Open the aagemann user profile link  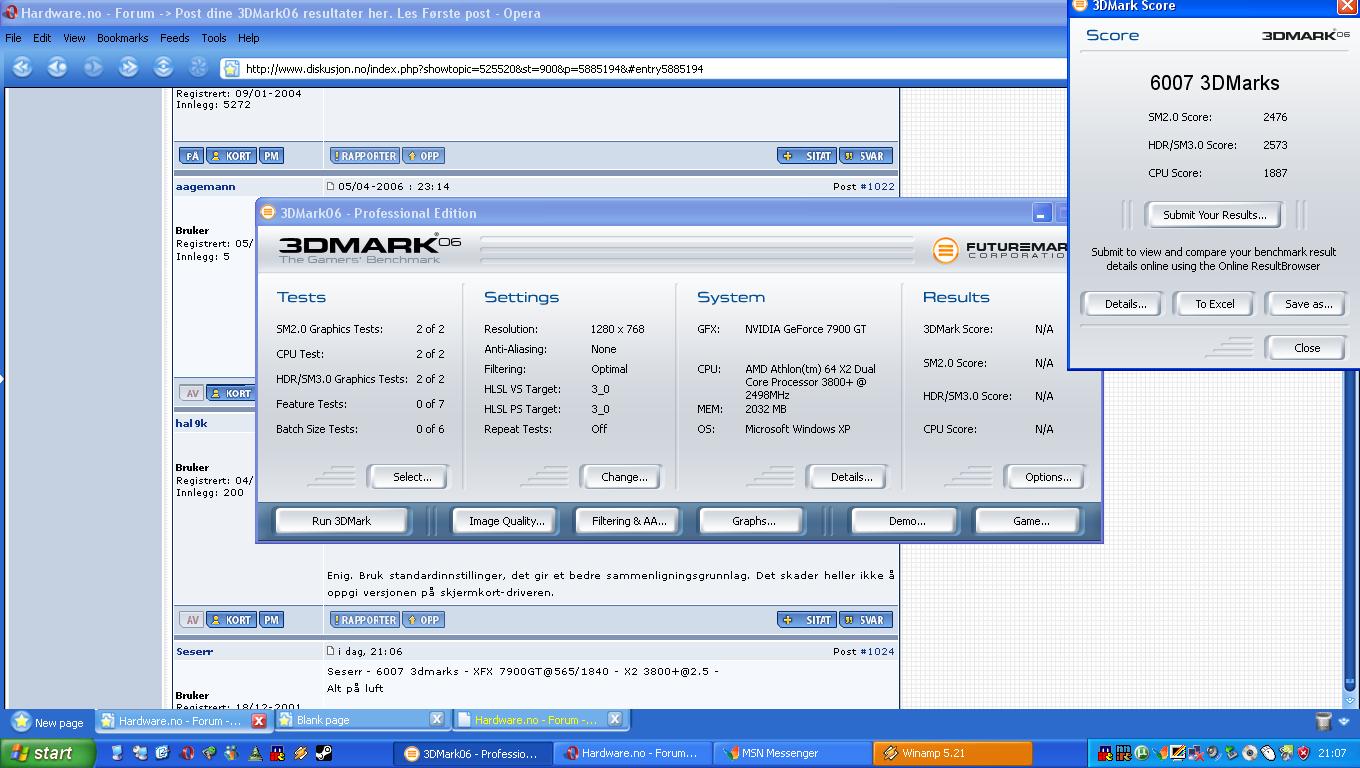[x=205, y=186]
